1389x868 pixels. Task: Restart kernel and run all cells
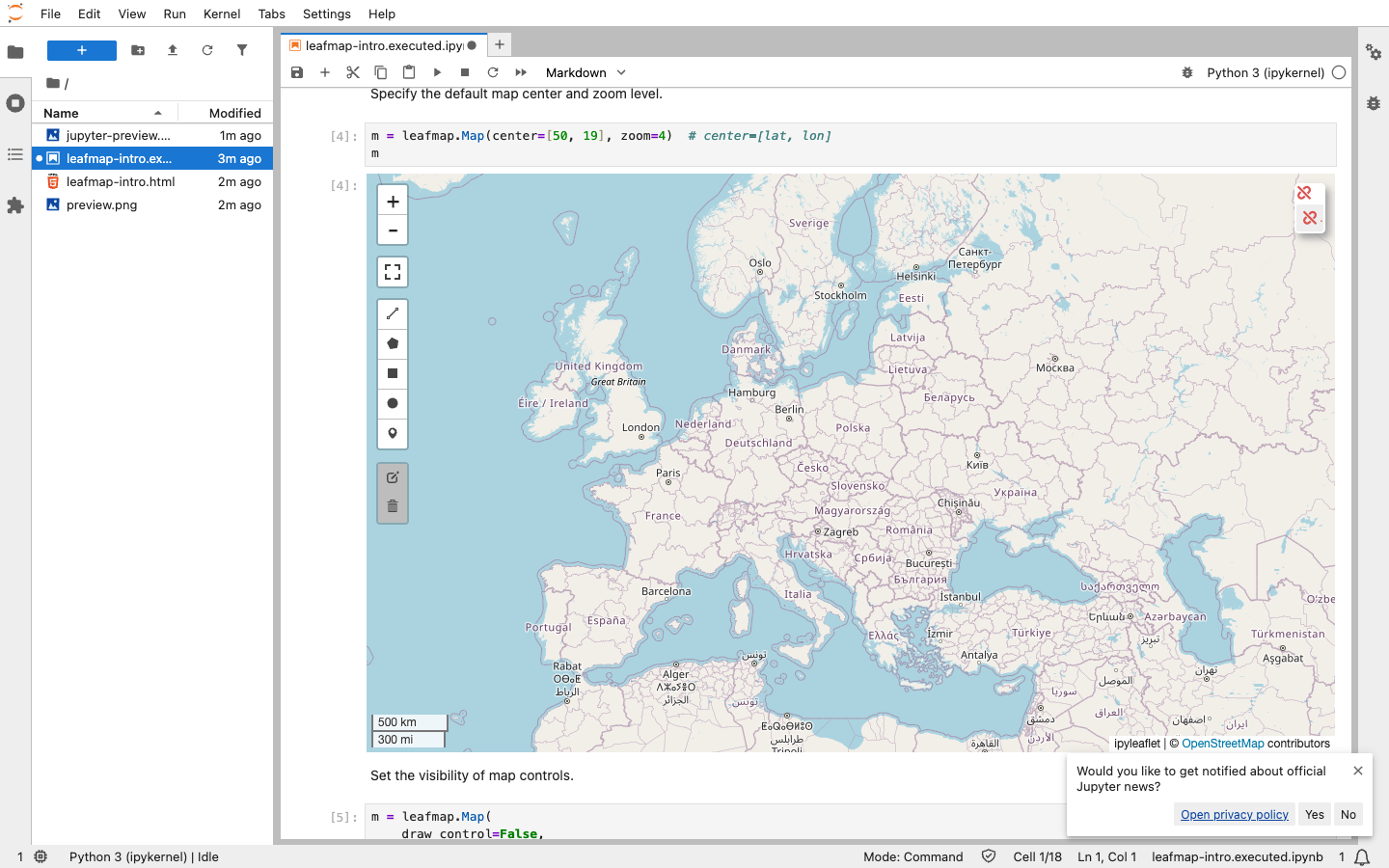pyautogui.click(x=521, y=72)
